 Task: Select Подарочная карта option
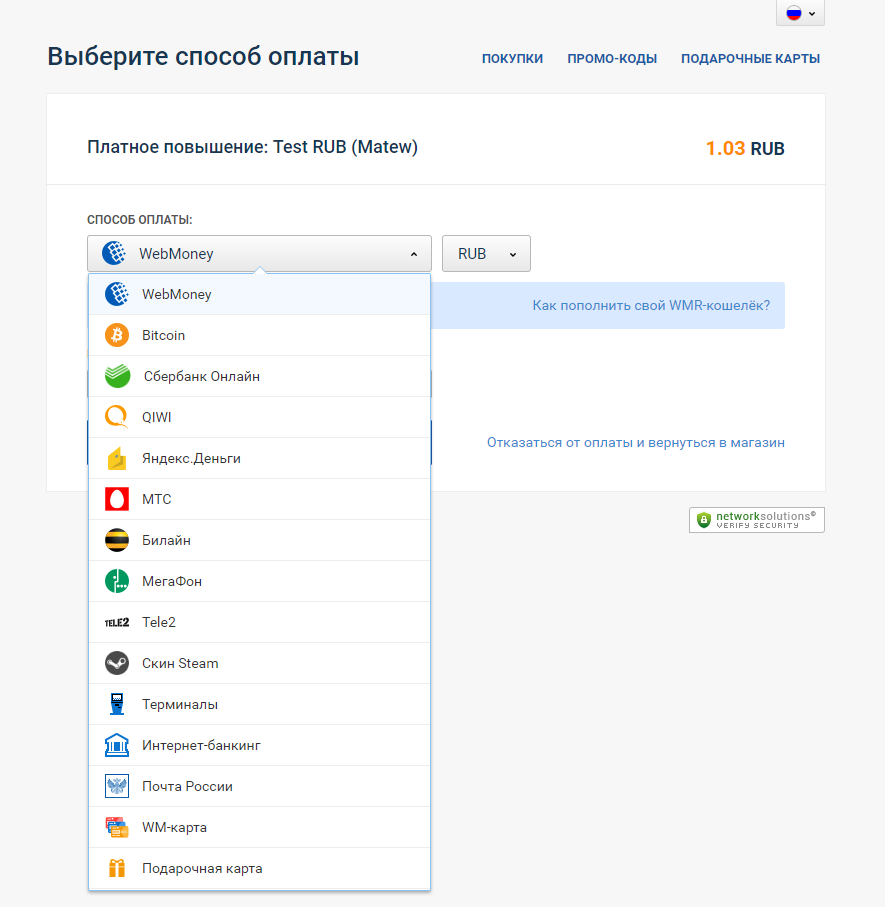[x=260, y=869]
